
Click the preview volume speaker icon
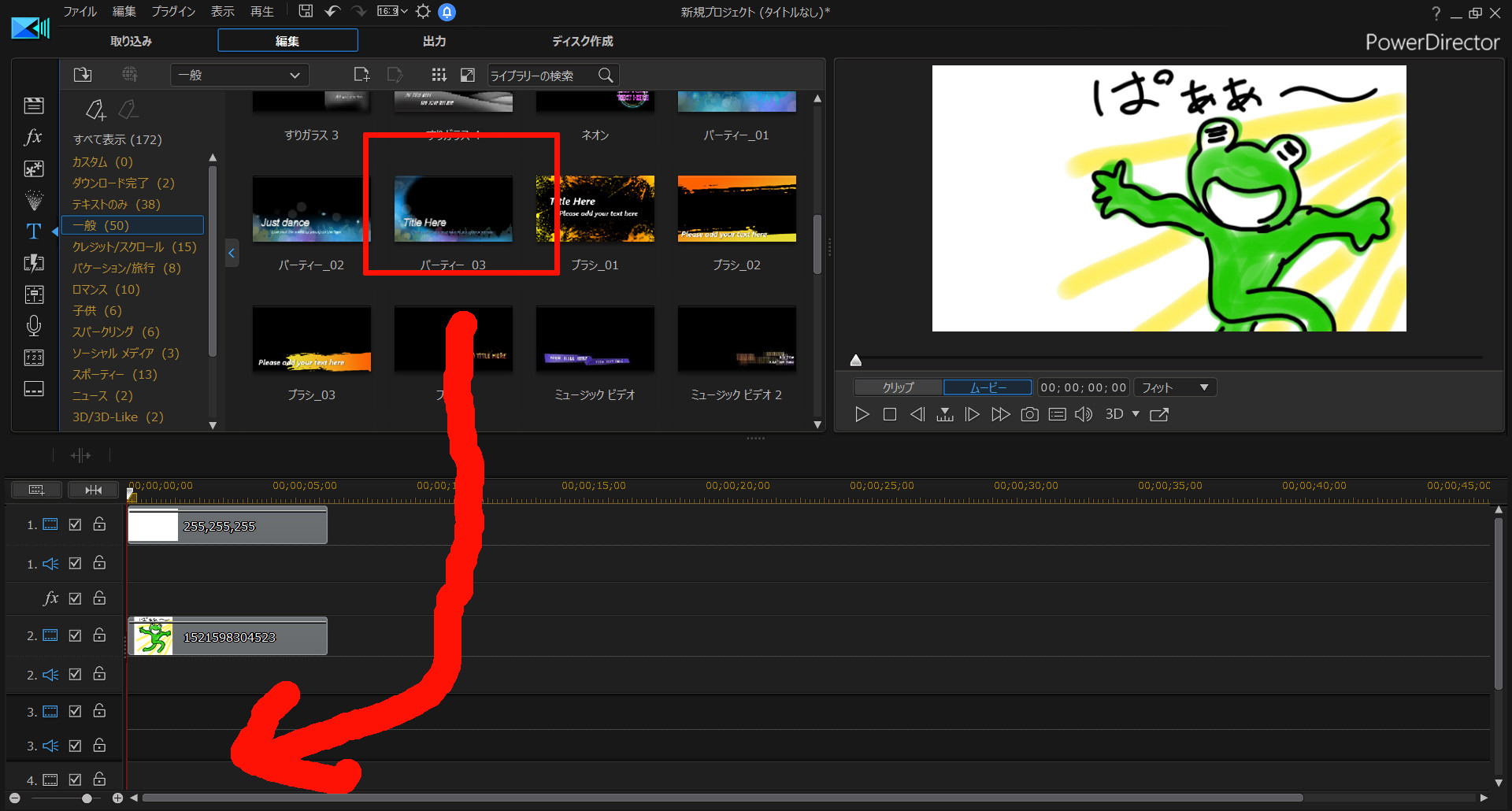(x=1084, y=414)
